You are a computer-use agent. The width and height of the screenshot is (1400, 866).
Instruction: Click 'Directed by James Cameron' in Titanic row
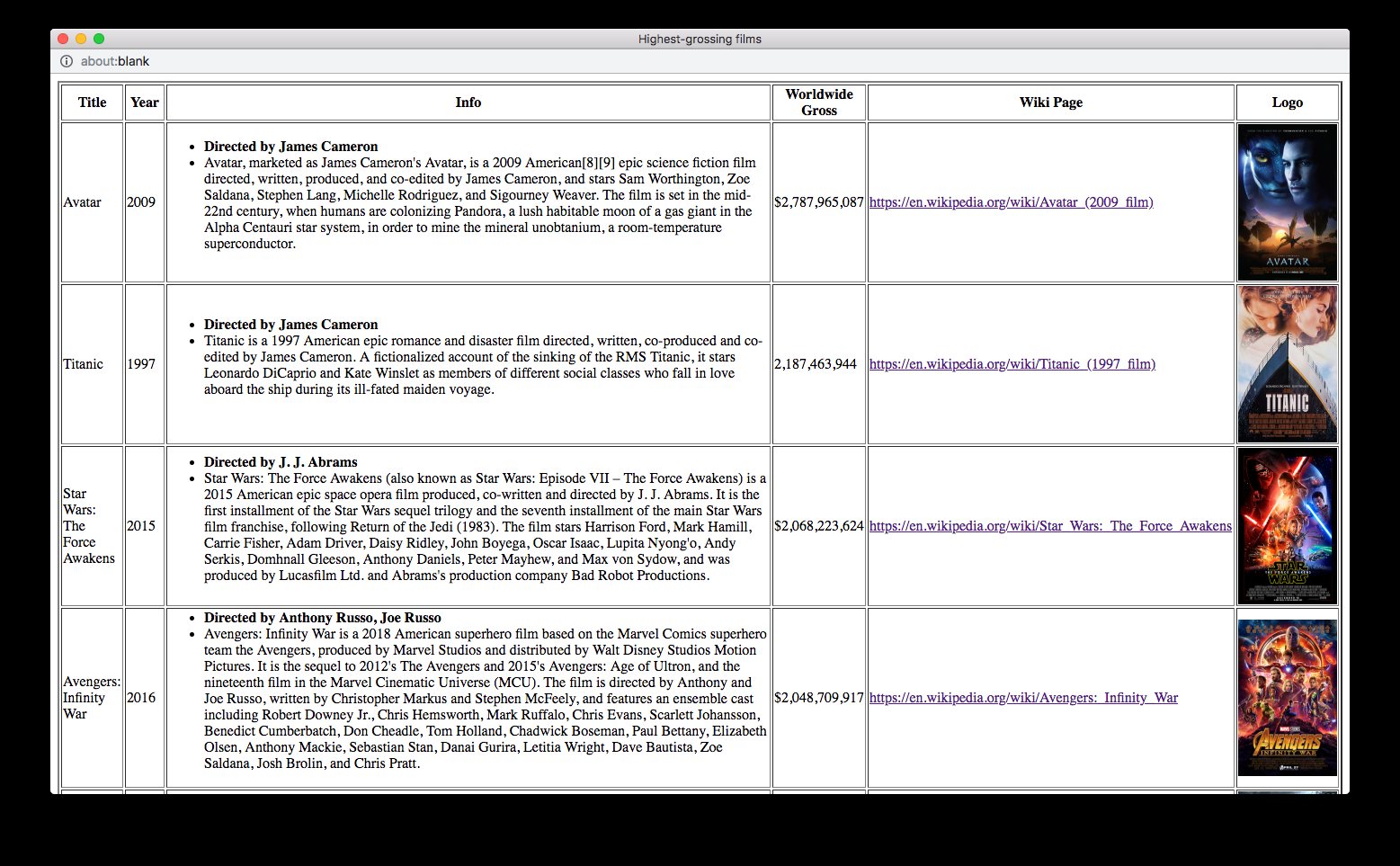click(290, 325)
